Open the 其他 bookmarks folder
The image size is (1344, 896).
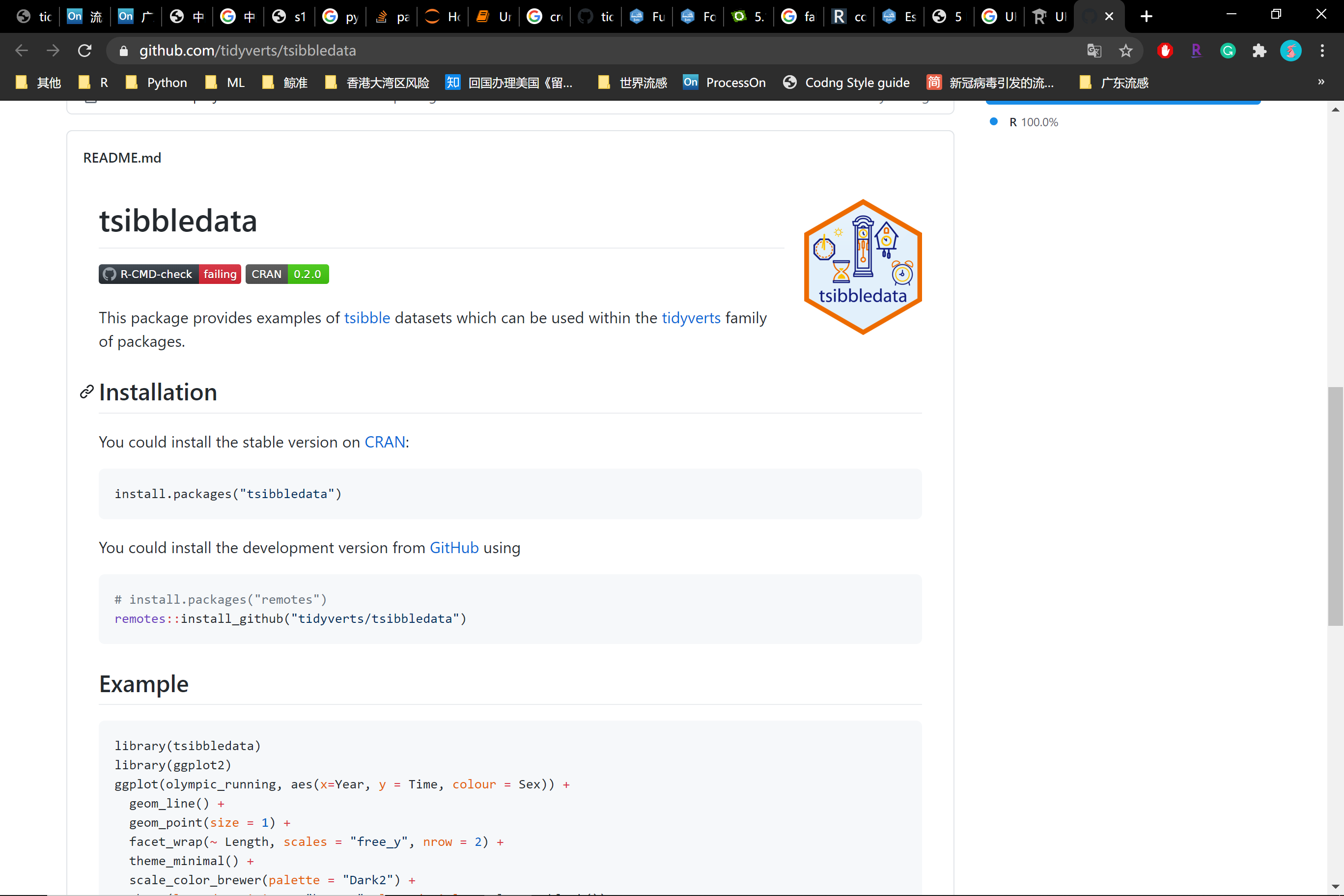(38, 83)
